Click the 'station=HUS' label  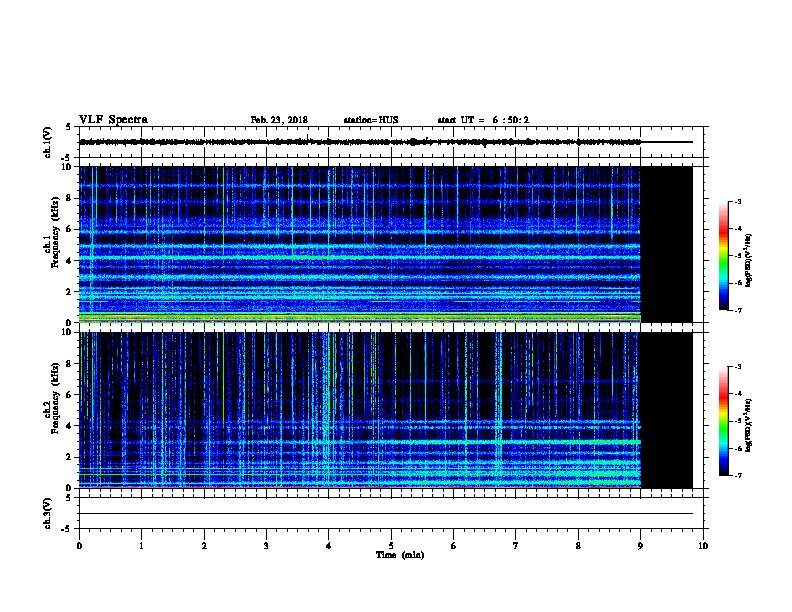[371, 120]
